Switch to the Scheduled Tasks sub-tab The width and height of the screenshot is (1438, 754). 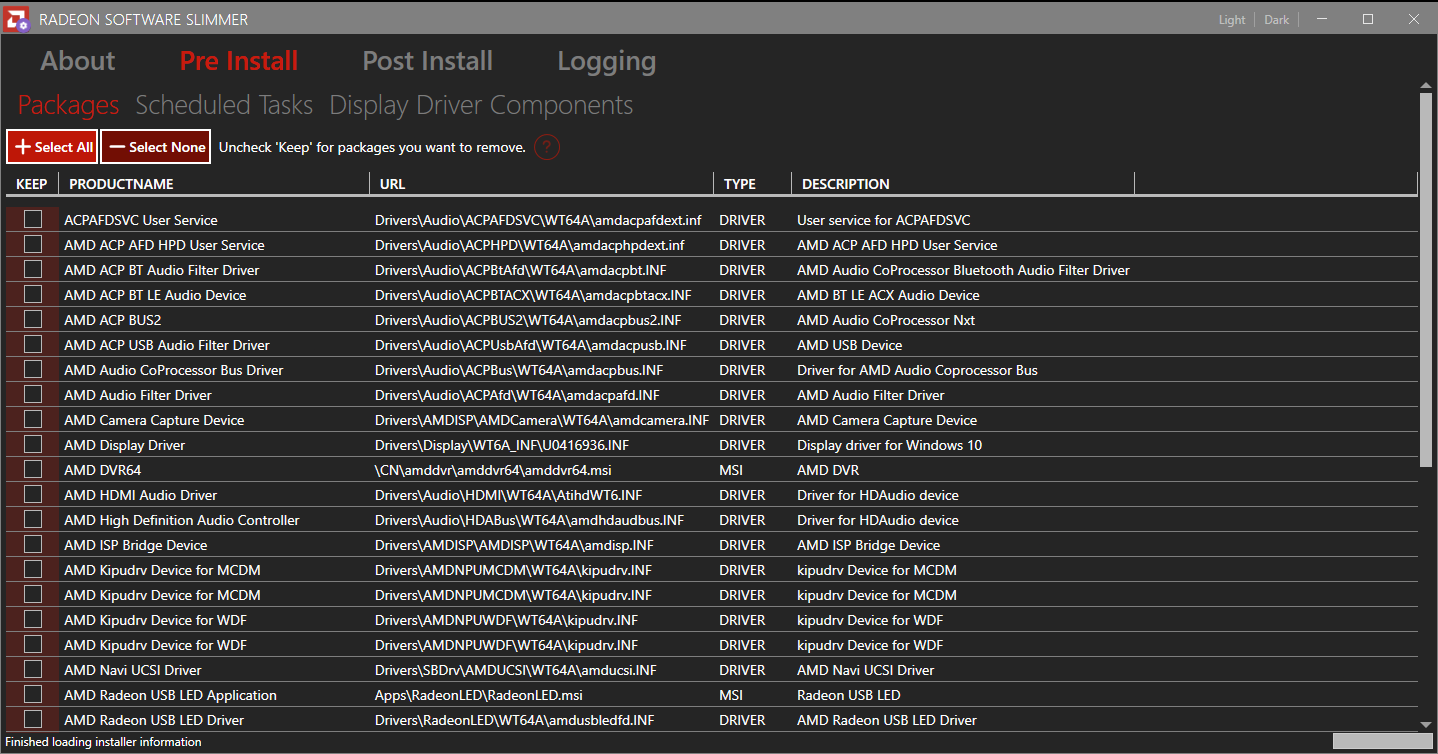click(224, 105)
